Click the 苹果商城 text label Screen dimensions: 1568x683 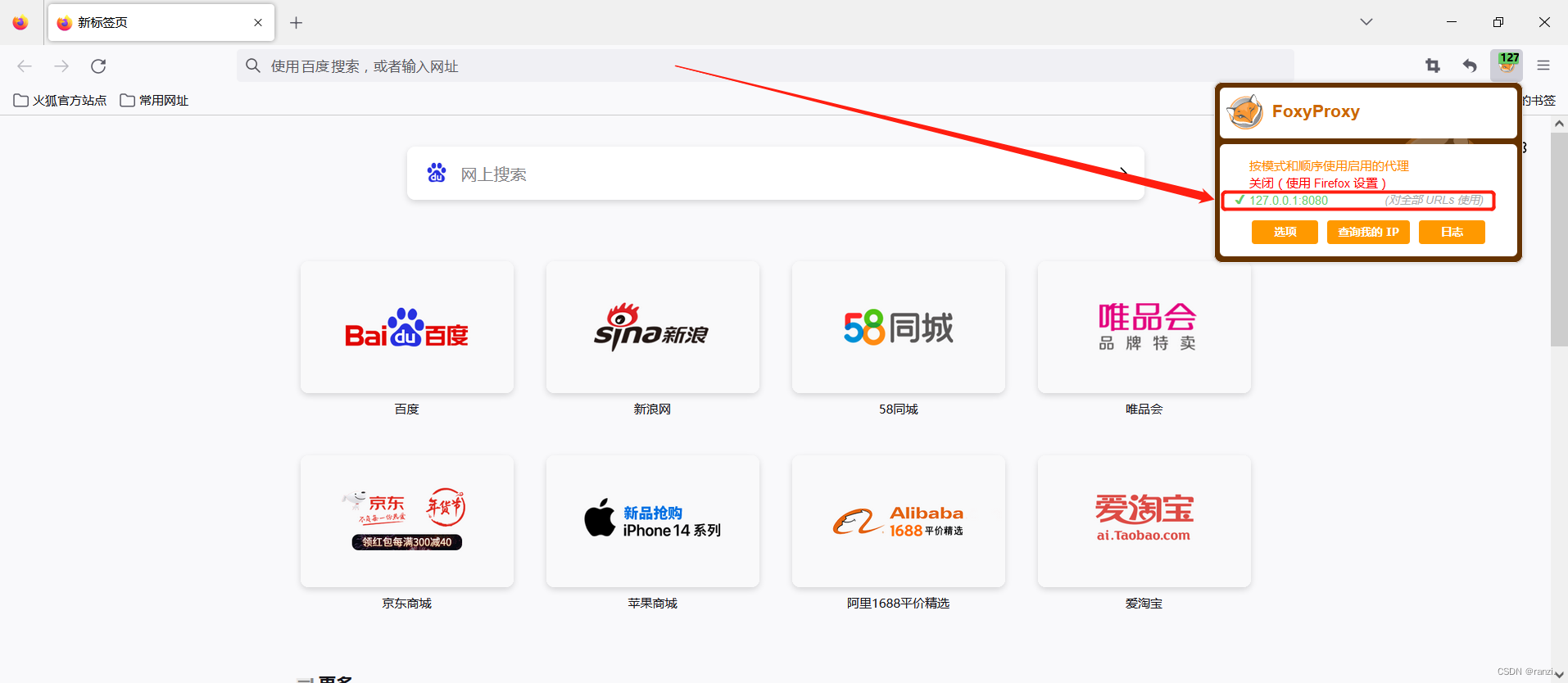pyautogui.click(x=653, y=603)
